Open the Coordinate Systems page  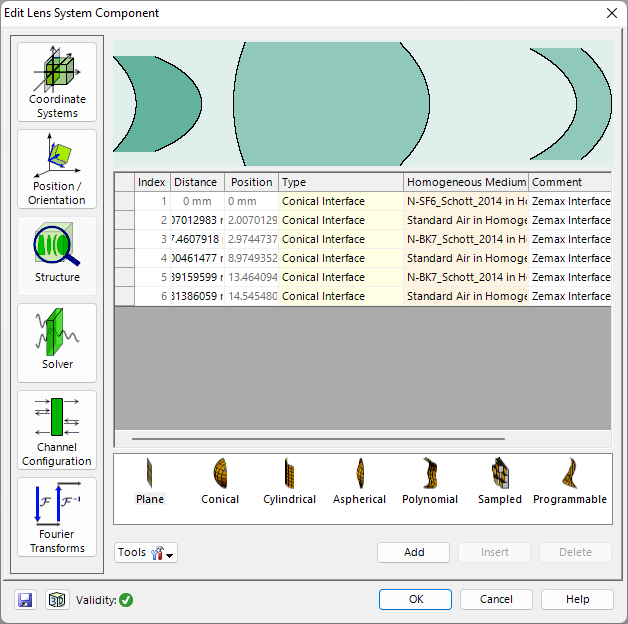tap(57, 82)
